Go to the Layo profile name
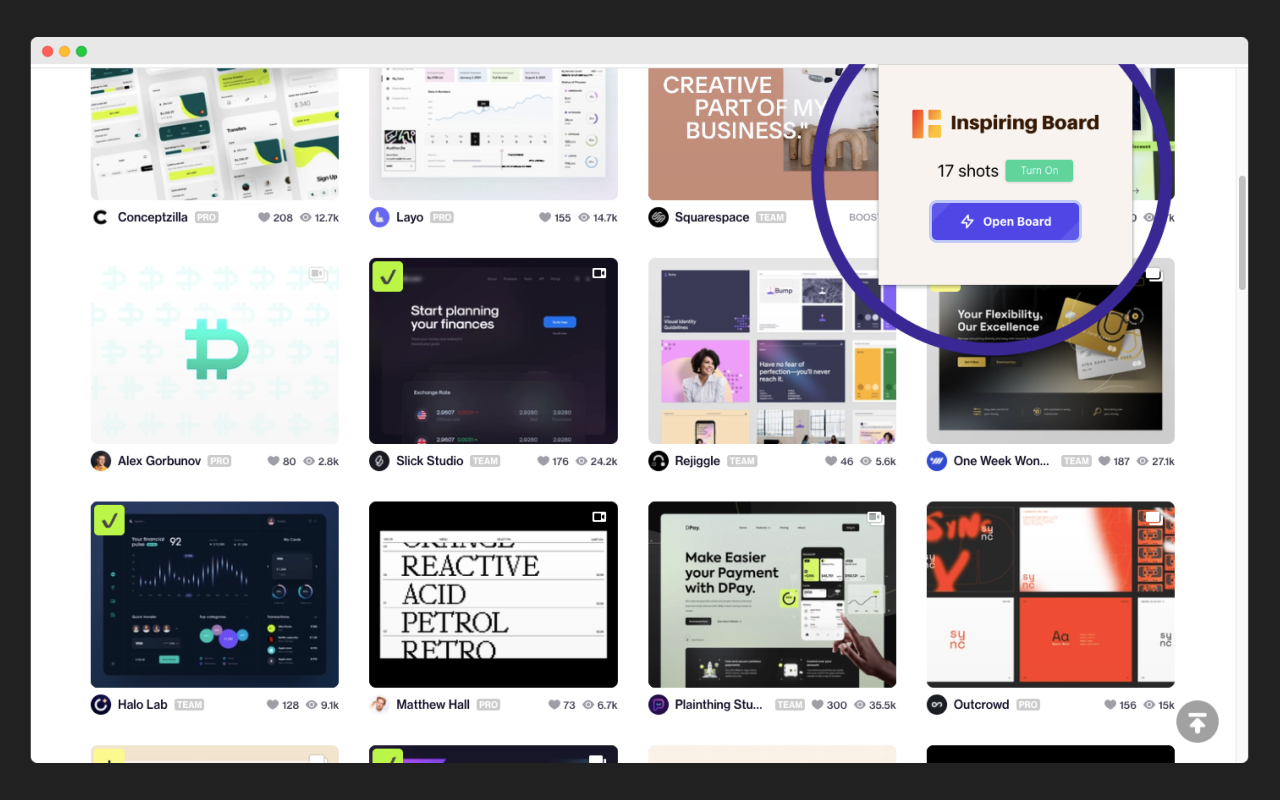 coord(410,217)
